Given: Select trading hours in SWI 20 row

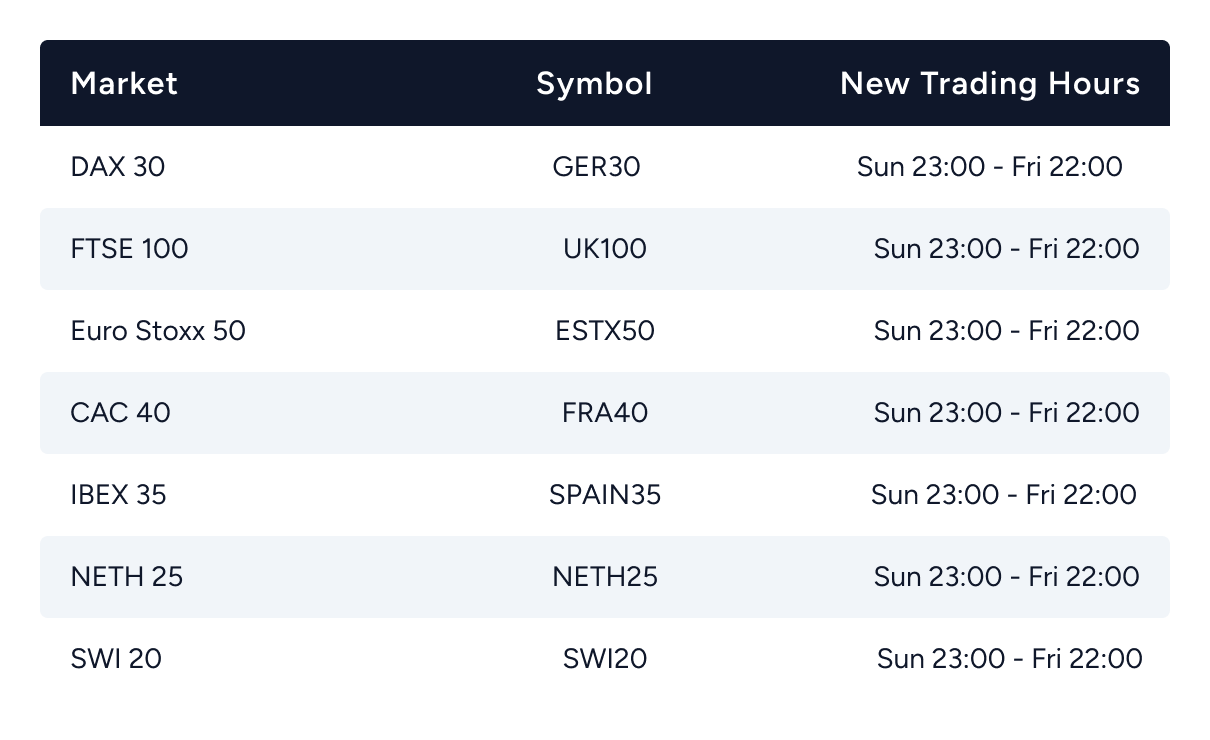Looking at the screenshot, I should point(1009,658).
